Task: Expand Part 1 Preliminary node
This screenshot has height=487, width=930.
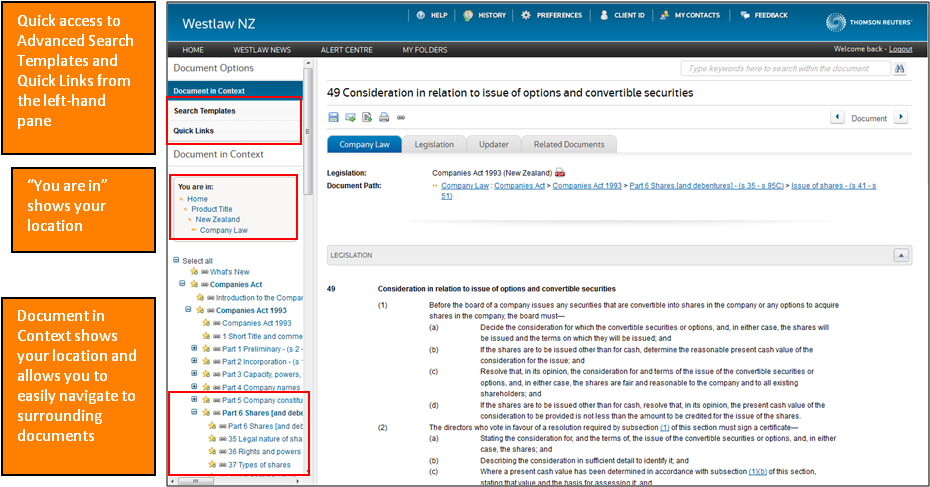Action: click(x=194, y=348)
